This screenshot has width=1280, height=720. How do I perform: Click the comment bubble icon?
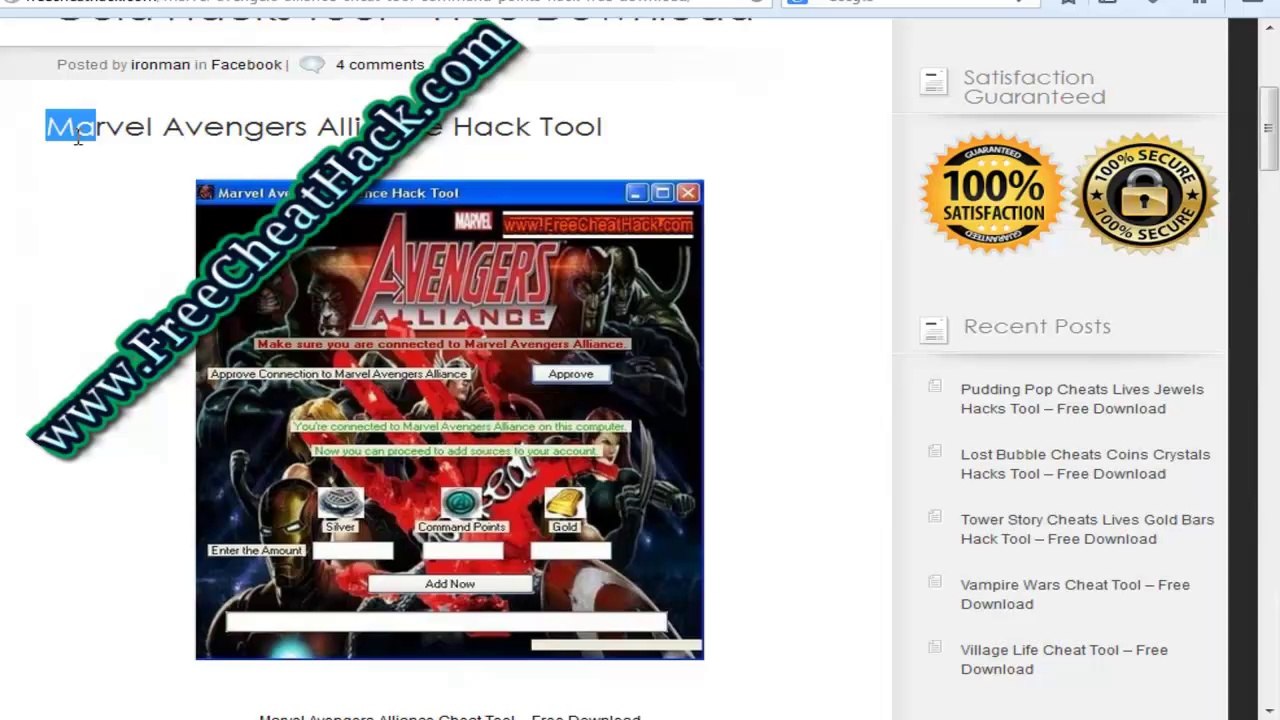tap(312, 64)
